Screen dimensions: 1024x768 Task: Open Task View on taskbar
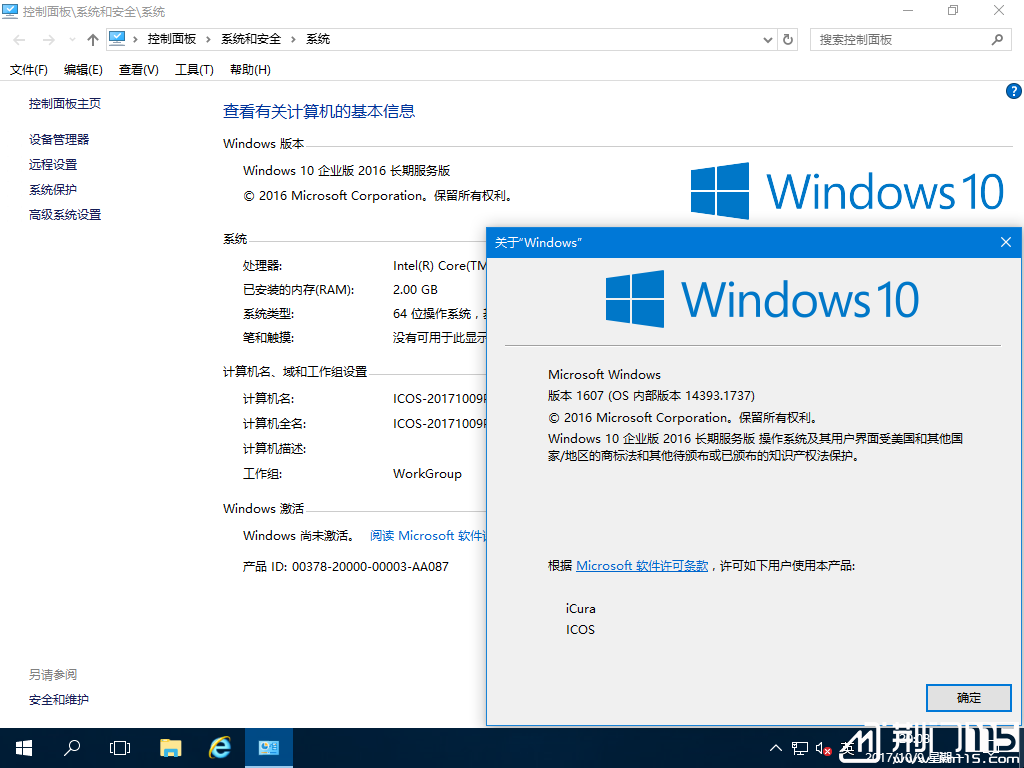120,748
